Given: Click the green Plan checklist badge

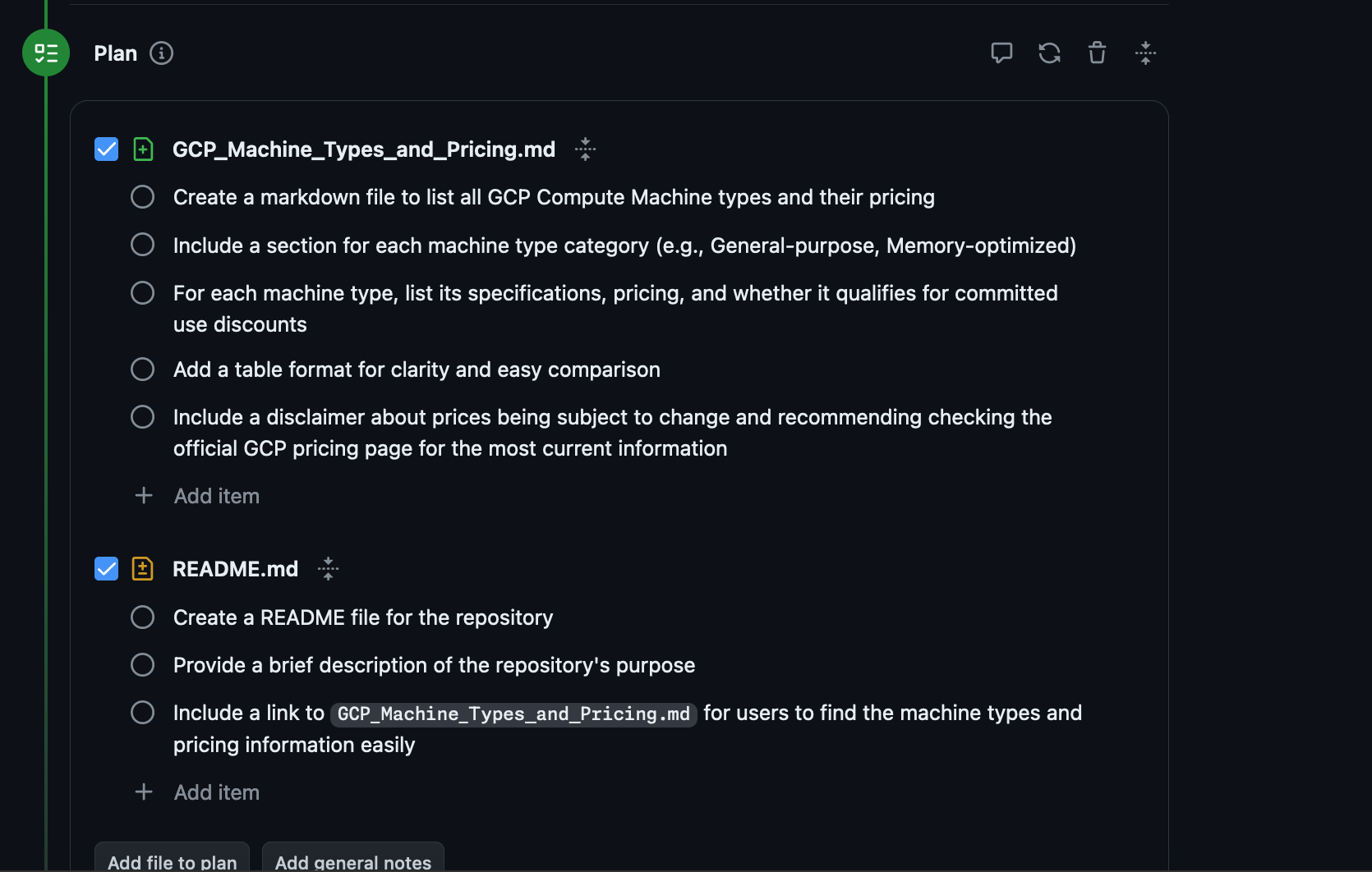Looking at the screenshot, I should coord(45,53).
